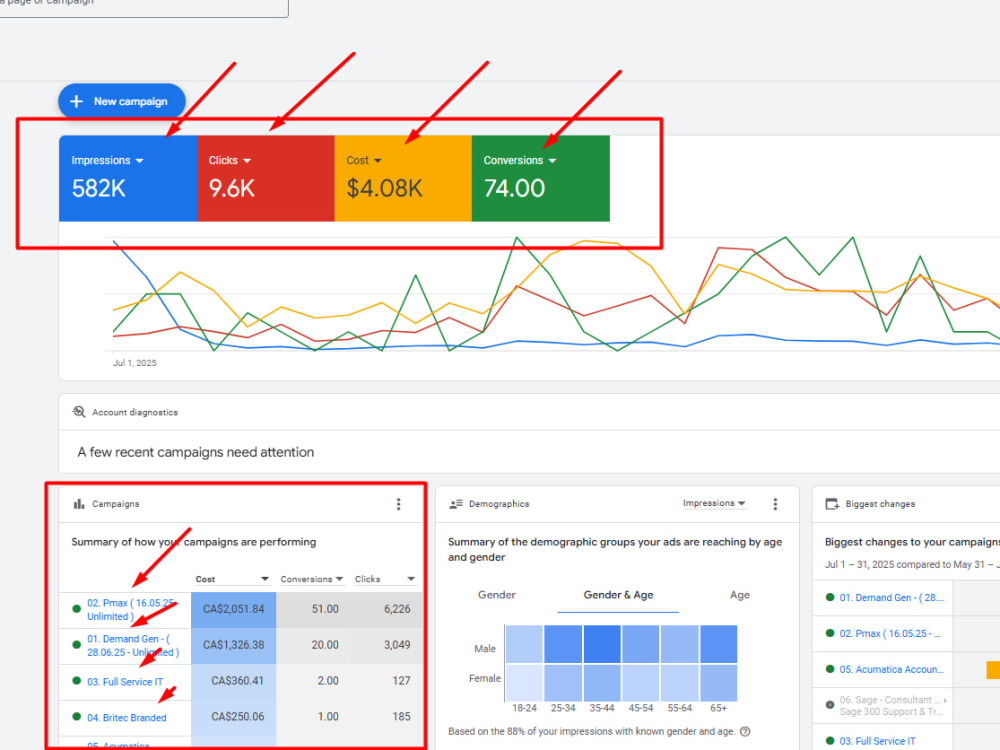Open the 01. Demand Gen campaign in Campaigns

[133, 645]
